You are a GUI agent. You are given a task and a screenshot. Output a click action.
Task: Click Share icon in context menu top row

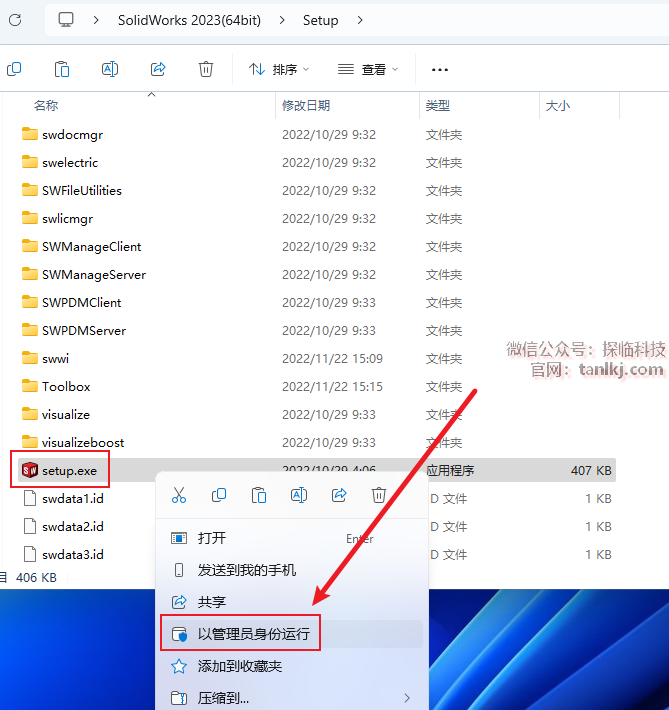pos(339,495)
